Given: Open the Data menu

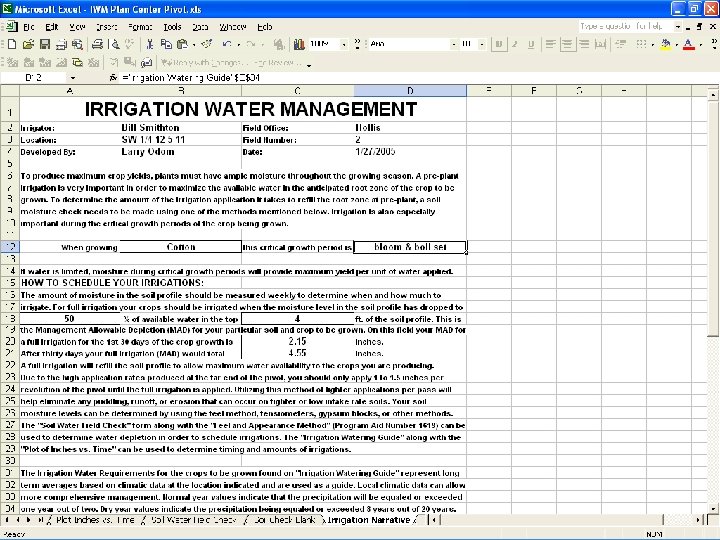Looking at the screenshot, I should point(200,27).
